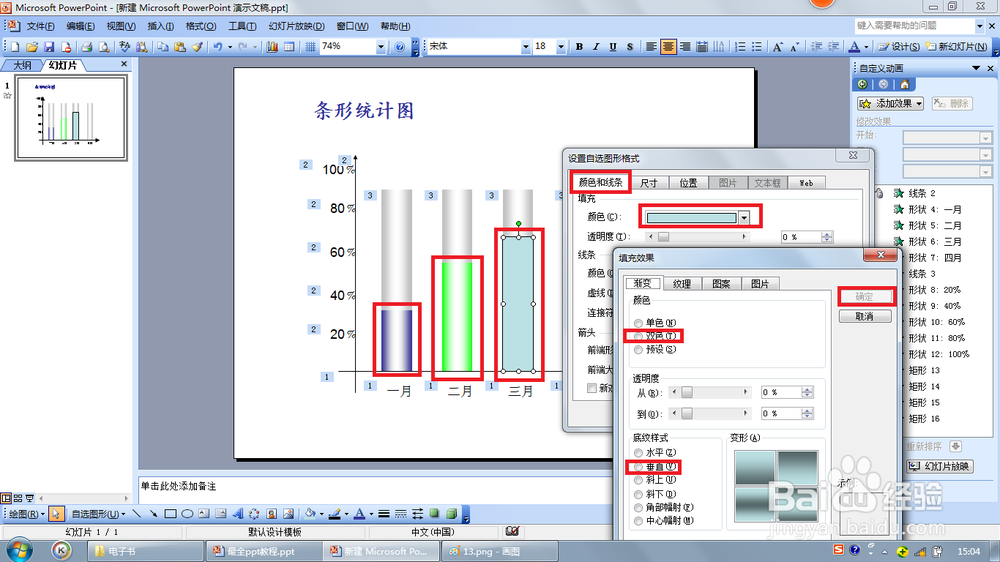1000x562 pixels.
Task: Select the 预设 (preset) radio button
Action: point(638,350)
